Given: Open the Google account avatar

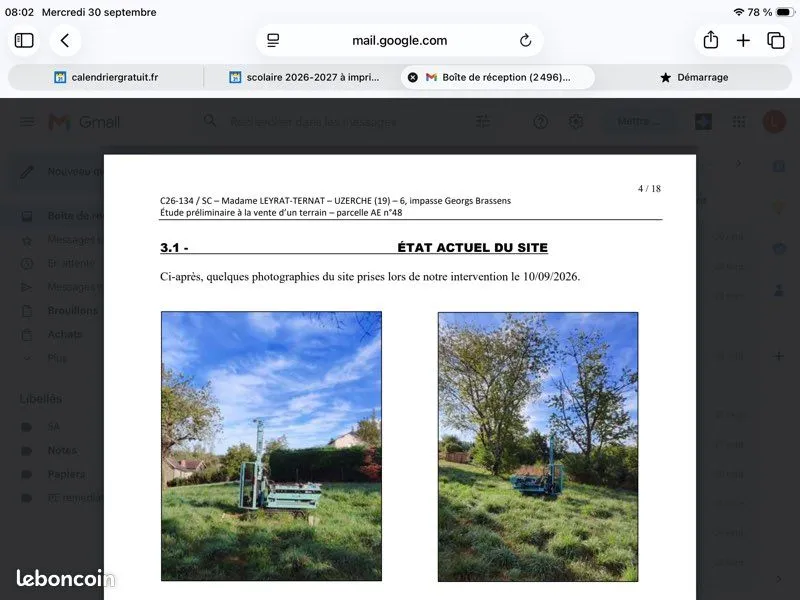Looking at the screenshot, I should pos(774,121).
